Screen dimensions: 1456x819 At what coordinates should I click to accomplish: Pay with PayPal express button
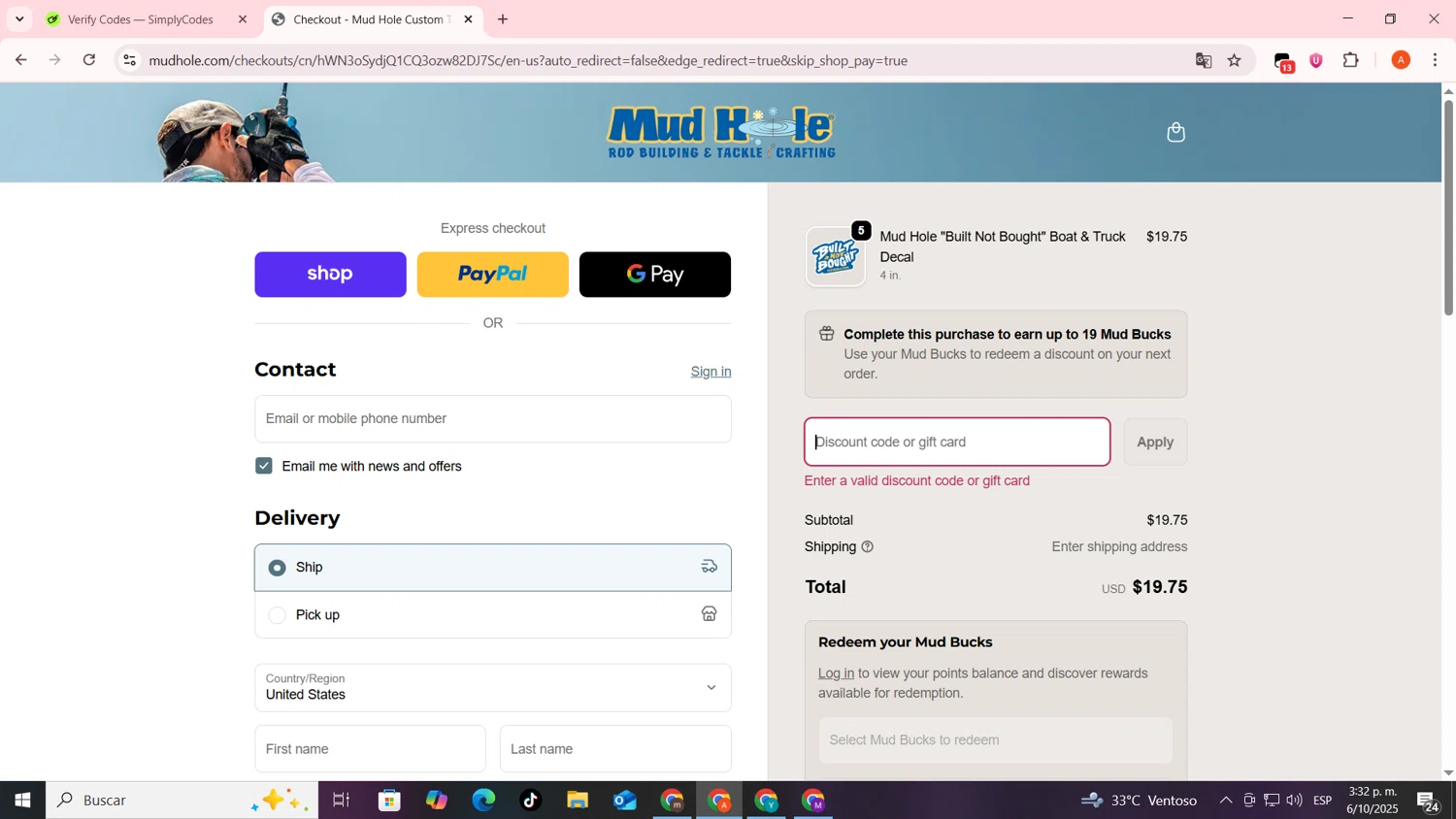coord(492,275)
